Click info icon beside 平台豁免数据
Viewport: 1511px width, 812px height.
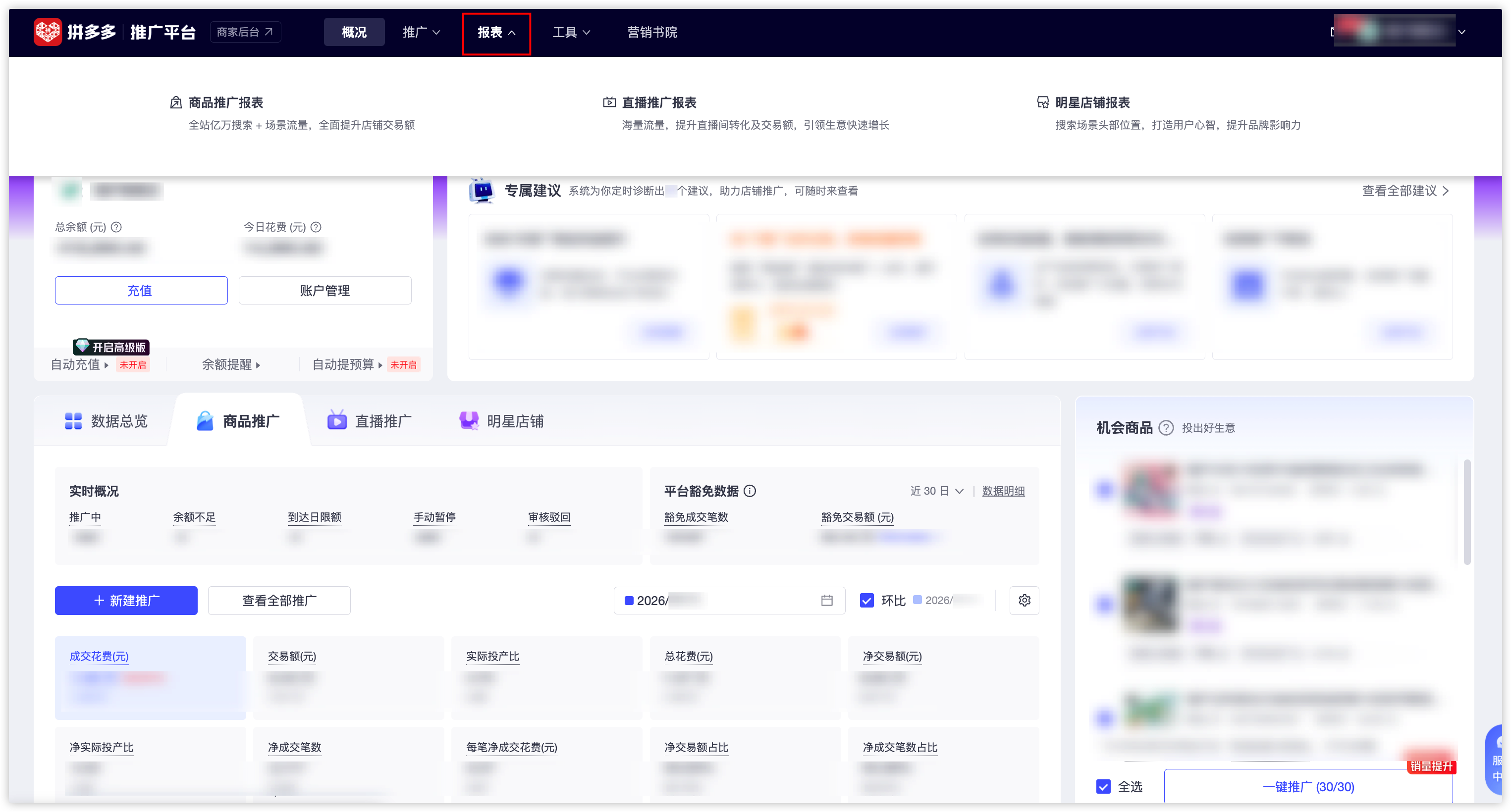coord(750,491)
